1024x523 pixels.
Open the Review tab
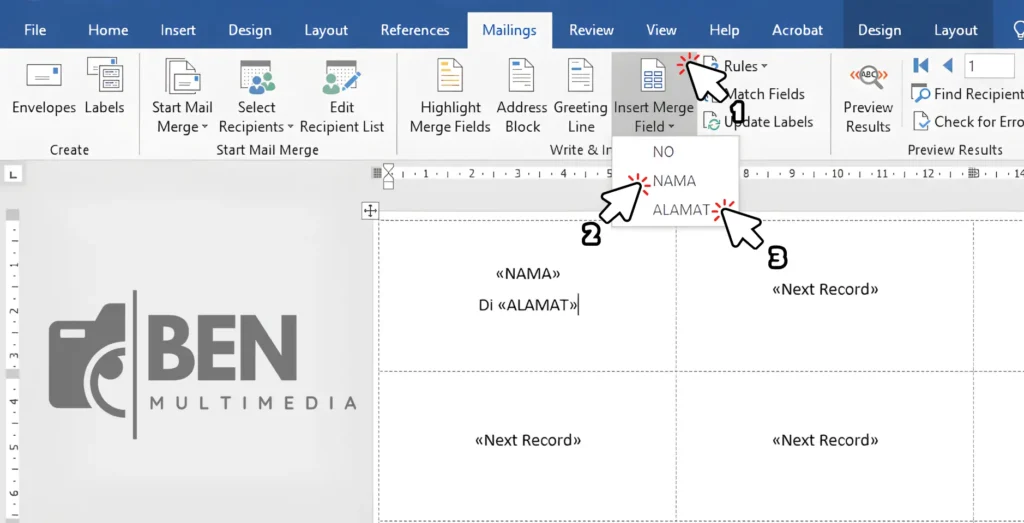click(x=591, y=30)
